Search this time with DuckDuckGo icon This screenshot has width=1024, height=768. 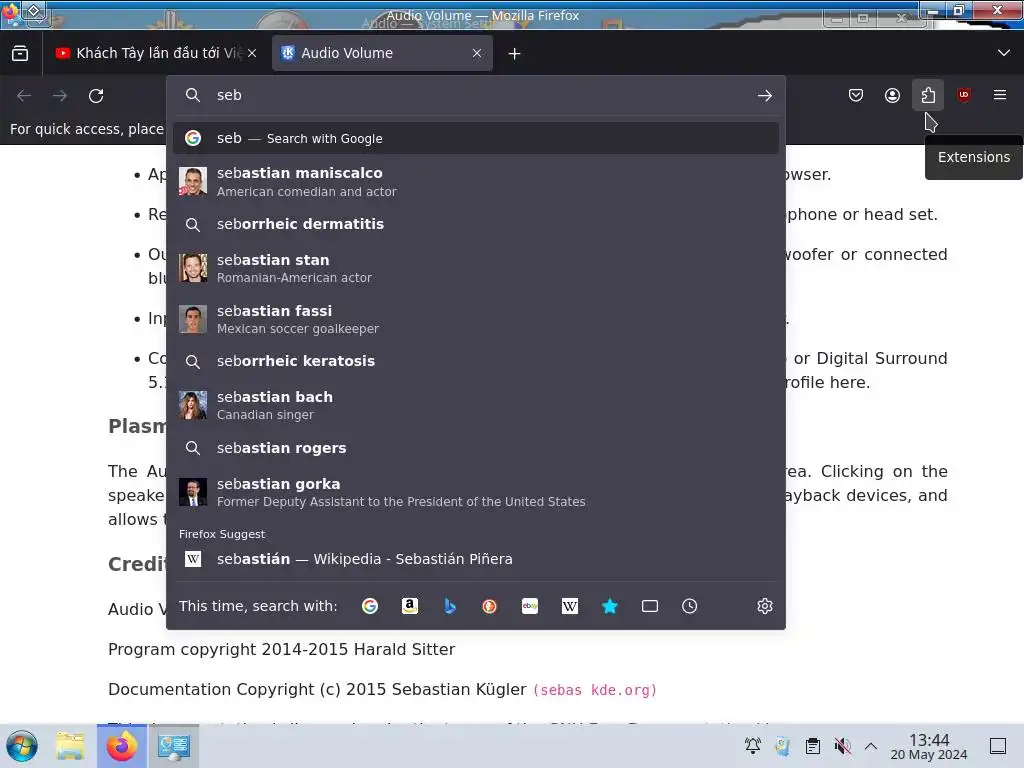click(489, 606)
